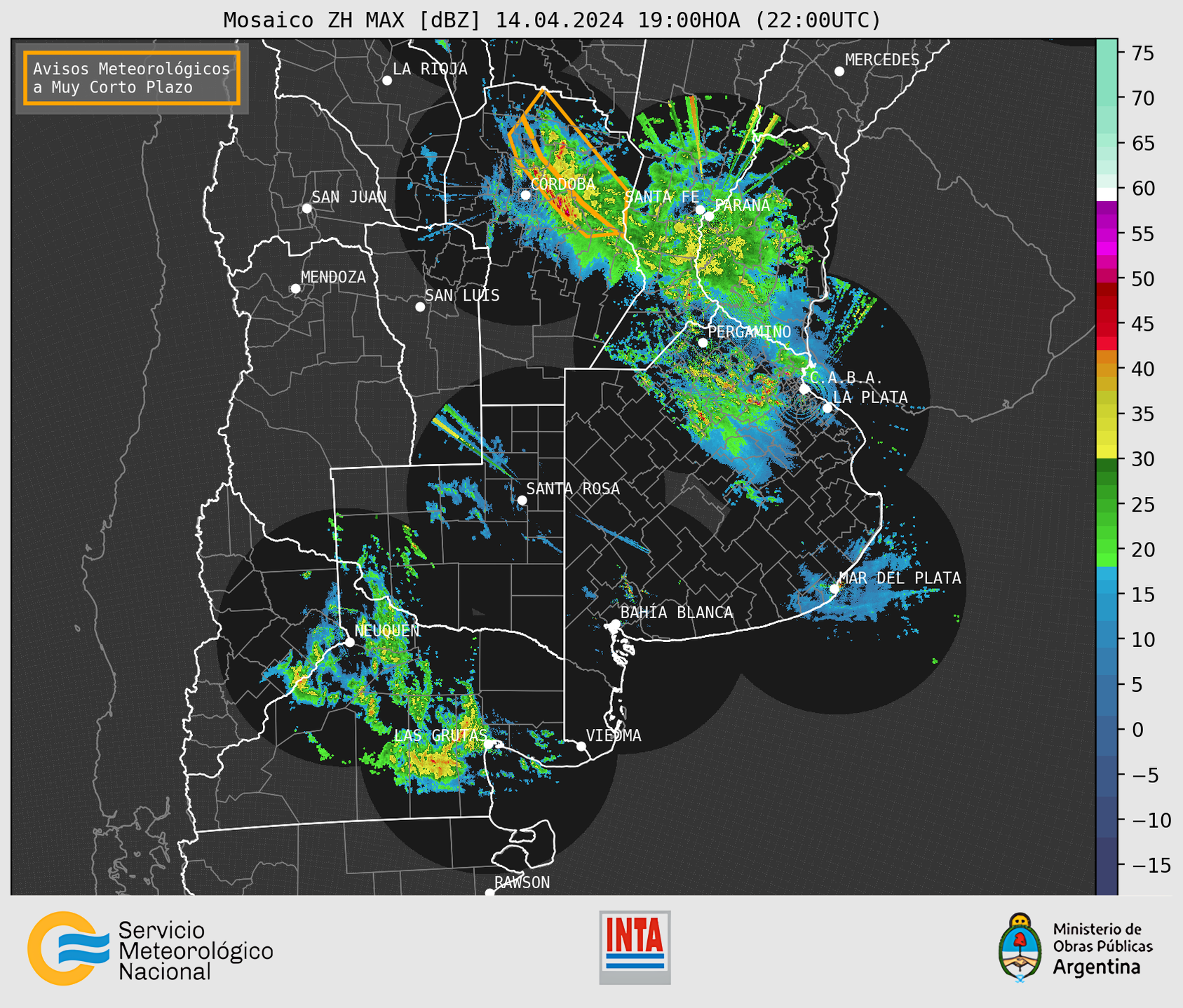
Task: Click the Servicio Meteorológico Nacional logo
Action: (150, 949)
